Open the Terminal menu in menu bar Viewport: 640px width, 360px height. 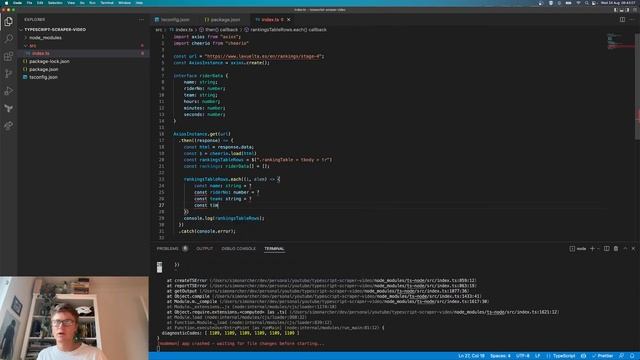[x=107, y=3]
